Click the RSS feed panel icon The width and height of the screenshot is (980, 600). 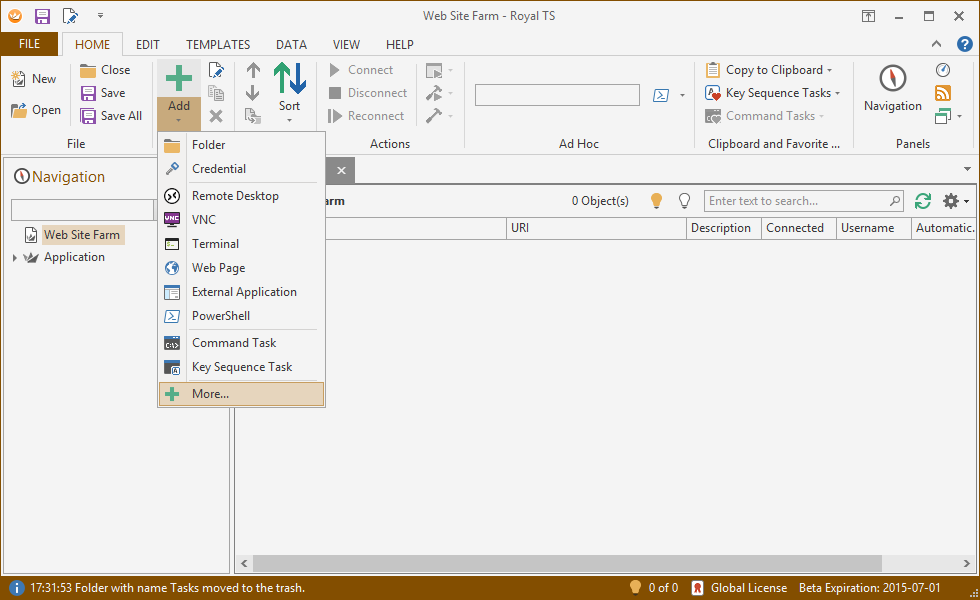click(942, 93)
